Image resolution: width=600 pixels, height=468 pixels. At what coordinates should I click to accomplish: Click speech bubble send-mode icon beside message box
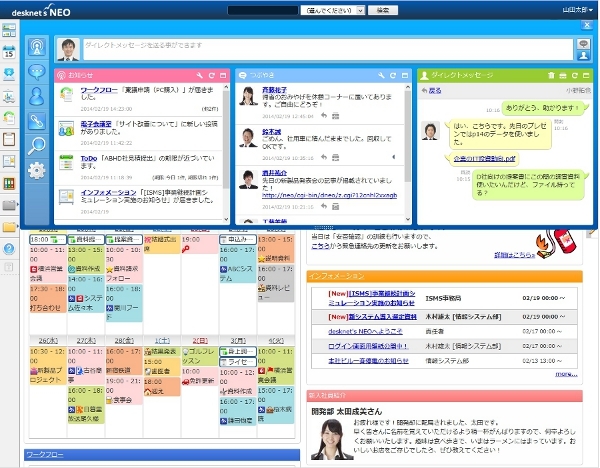pos(583,44)
